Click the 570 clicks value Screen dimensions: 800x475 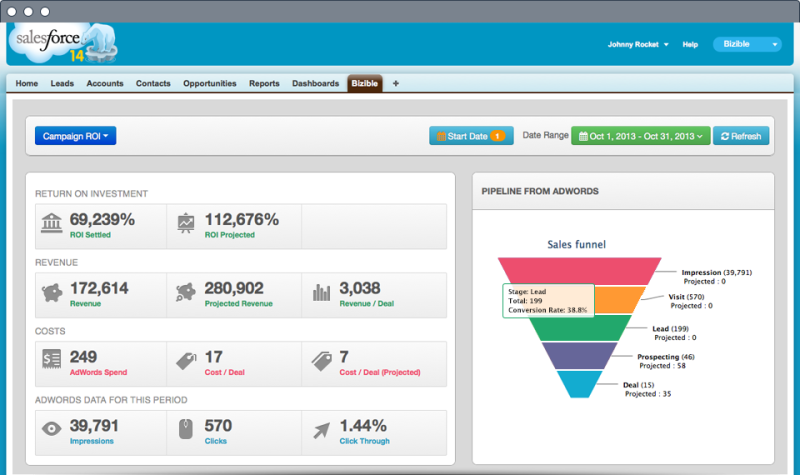point(218,426)
